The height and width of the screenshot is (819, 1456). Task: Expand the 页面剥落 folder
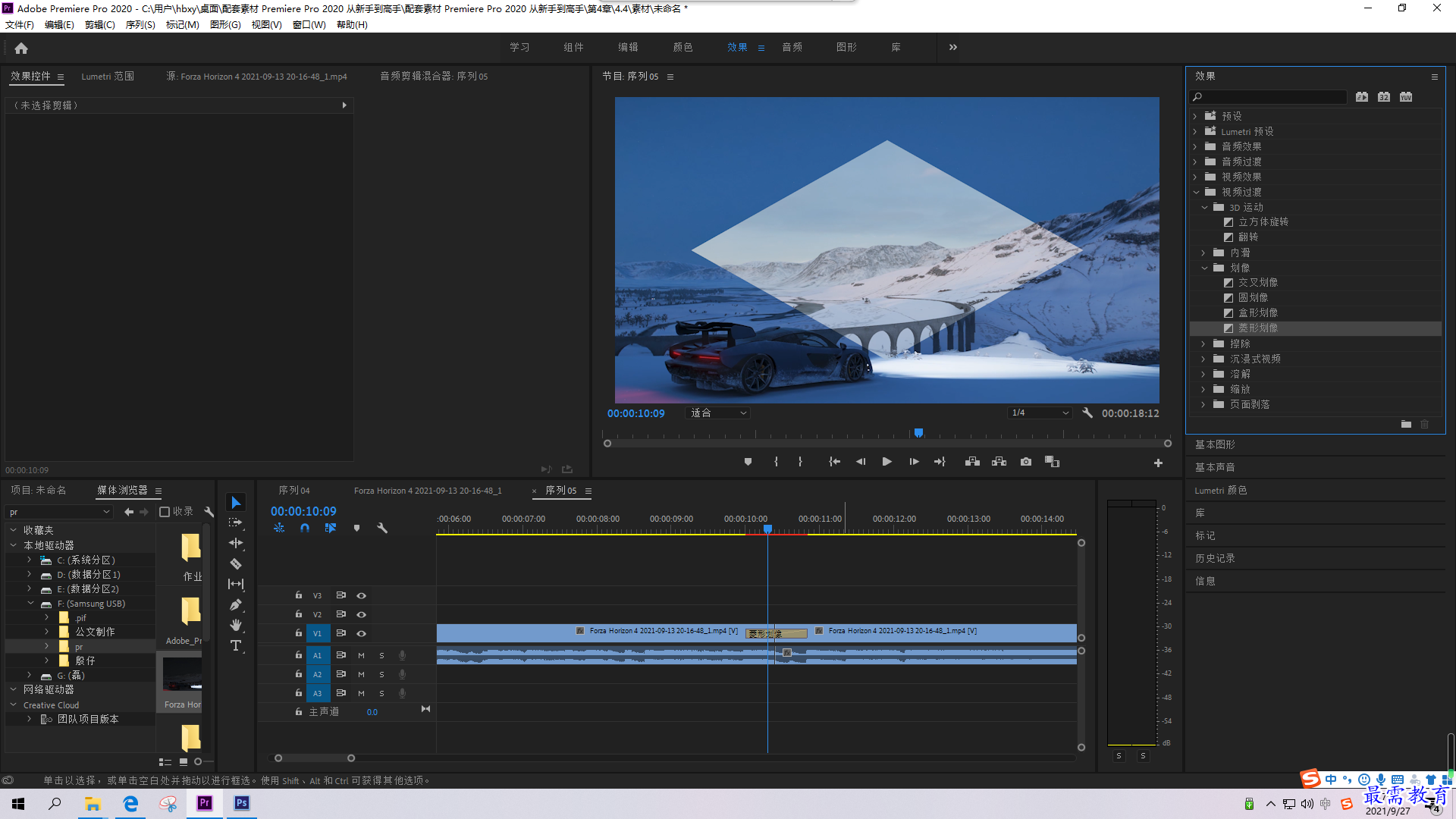pyautogui.click(x=1203, y=405)
